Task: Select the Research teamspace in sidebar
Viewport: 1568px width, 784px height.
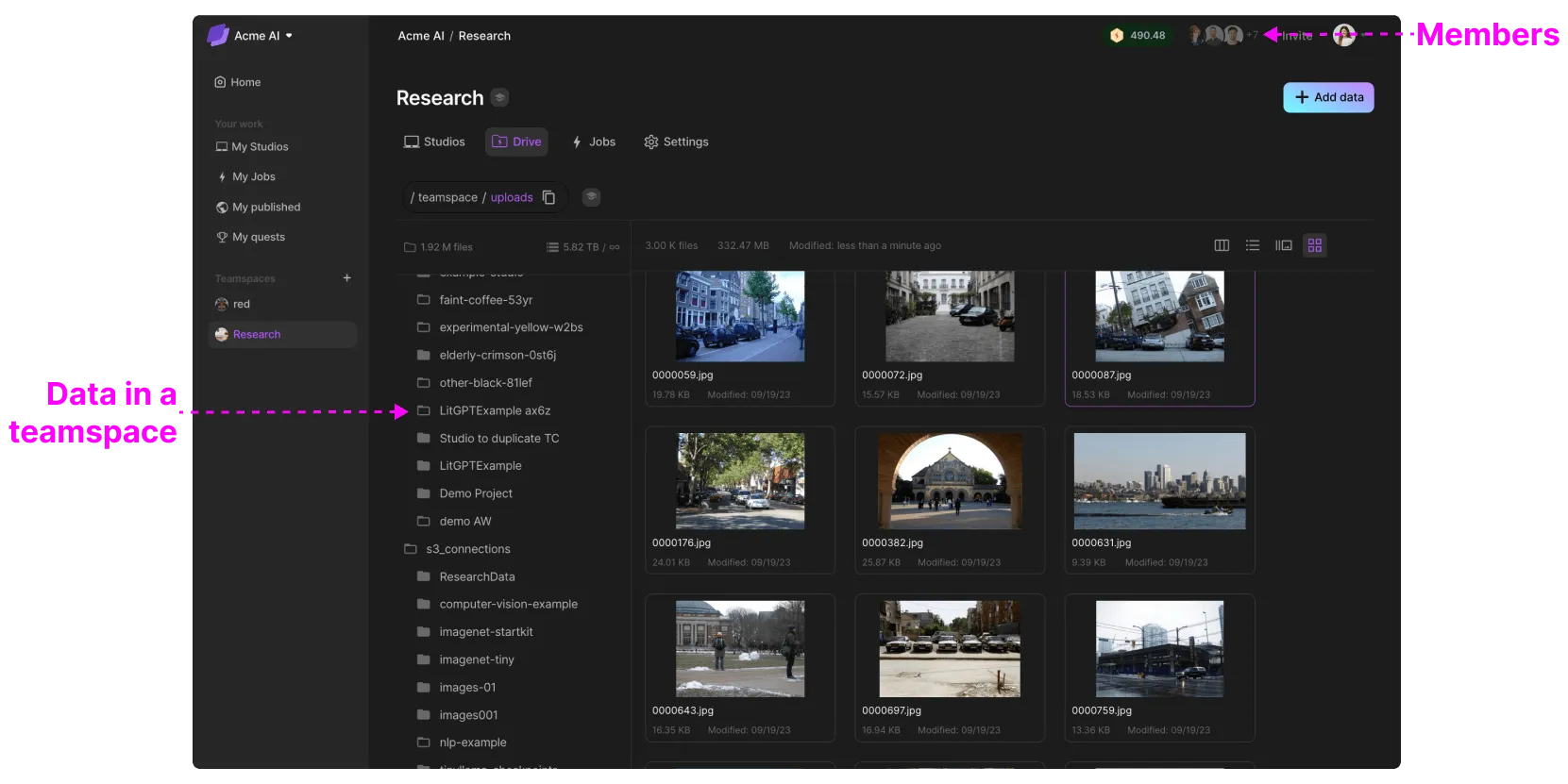Action: 282,334
